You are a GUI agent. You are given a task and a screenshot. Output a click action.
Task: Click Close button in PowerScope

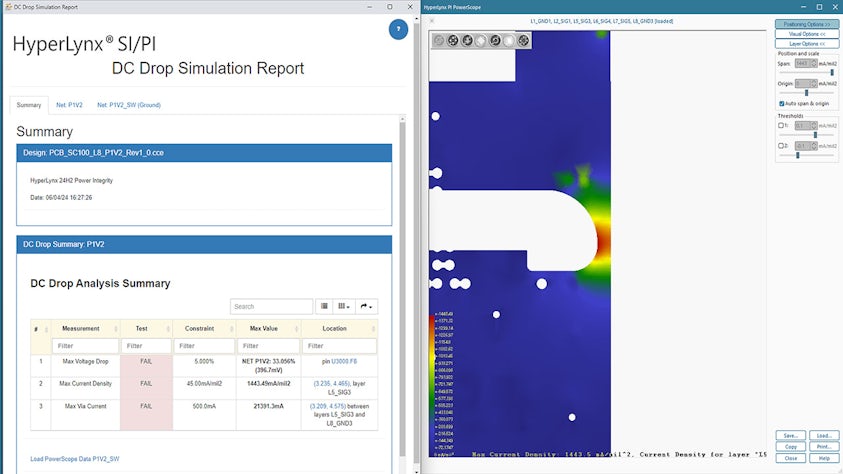coord(790,458)
